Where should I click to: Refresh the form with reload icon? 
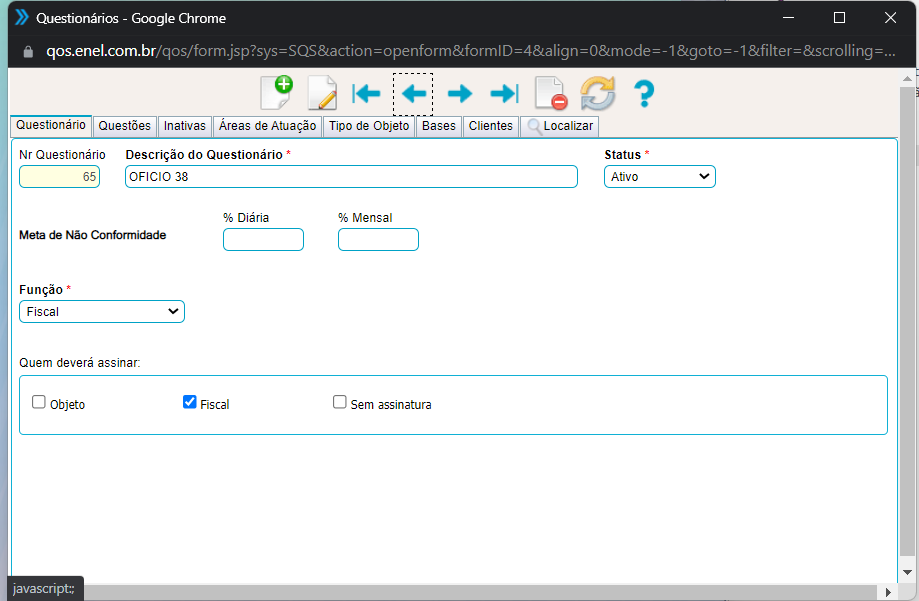pos(597,94)
